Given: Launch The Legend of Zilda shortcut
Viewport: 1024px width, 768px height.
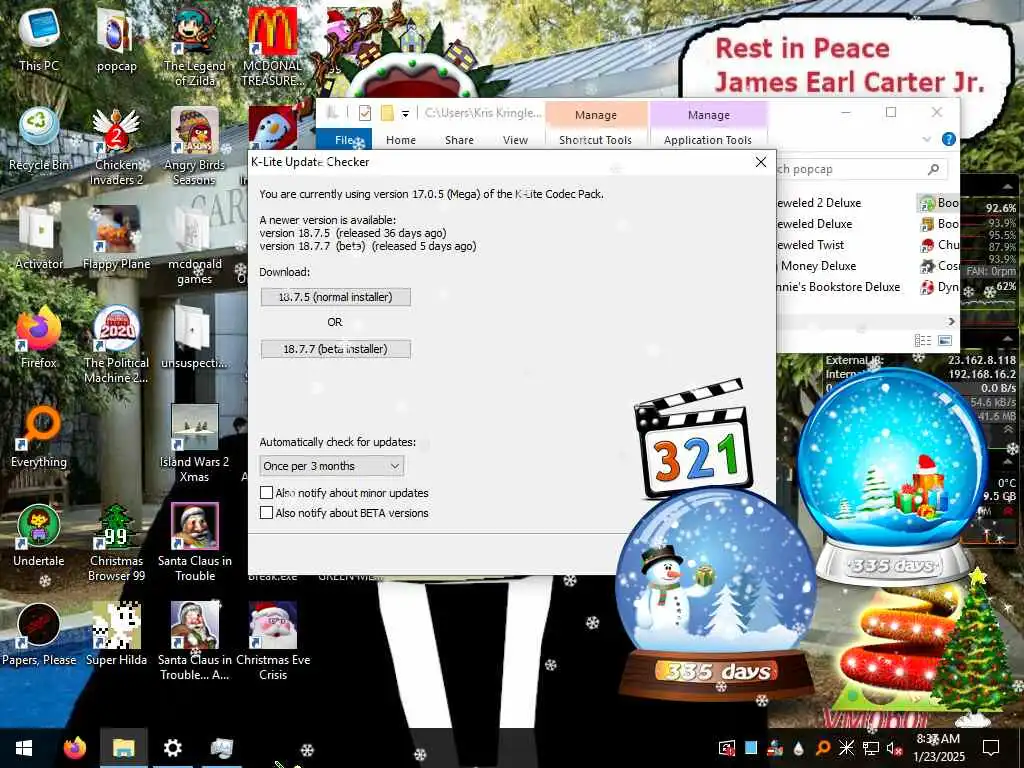Looking at the screenshot, I should pyautogui.click(x=195, y=46).
